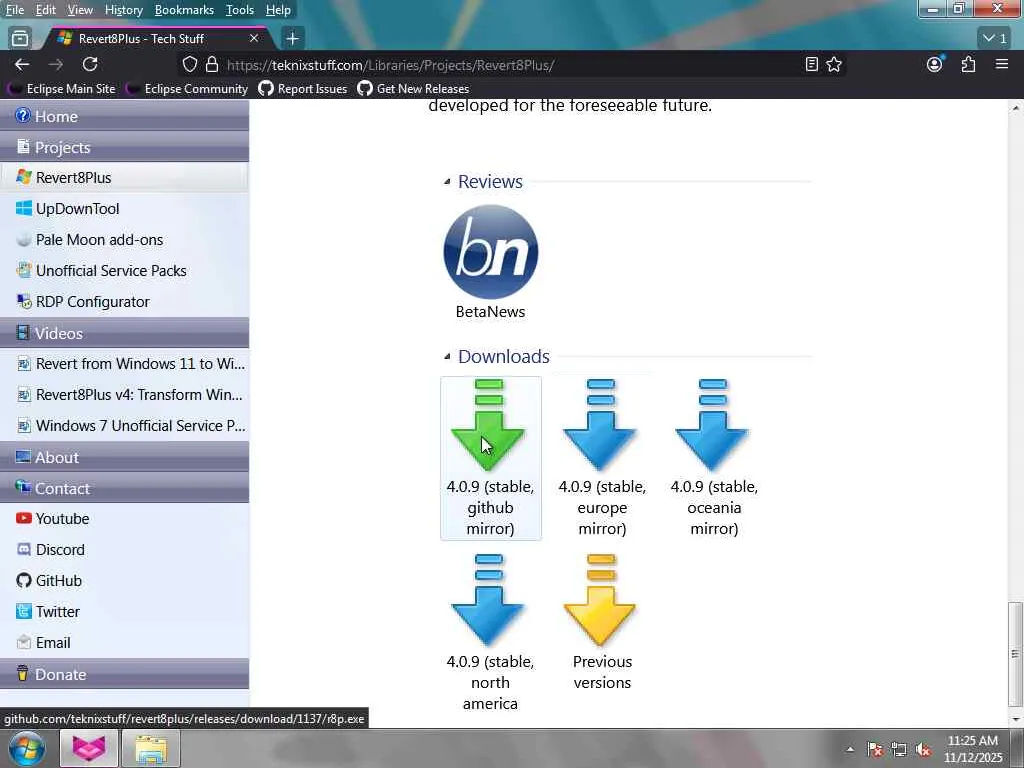This screenshot has height=768, width=1024.
Task: Select Revert8Plus in the sidebar
Action: [x=124, y=178]
